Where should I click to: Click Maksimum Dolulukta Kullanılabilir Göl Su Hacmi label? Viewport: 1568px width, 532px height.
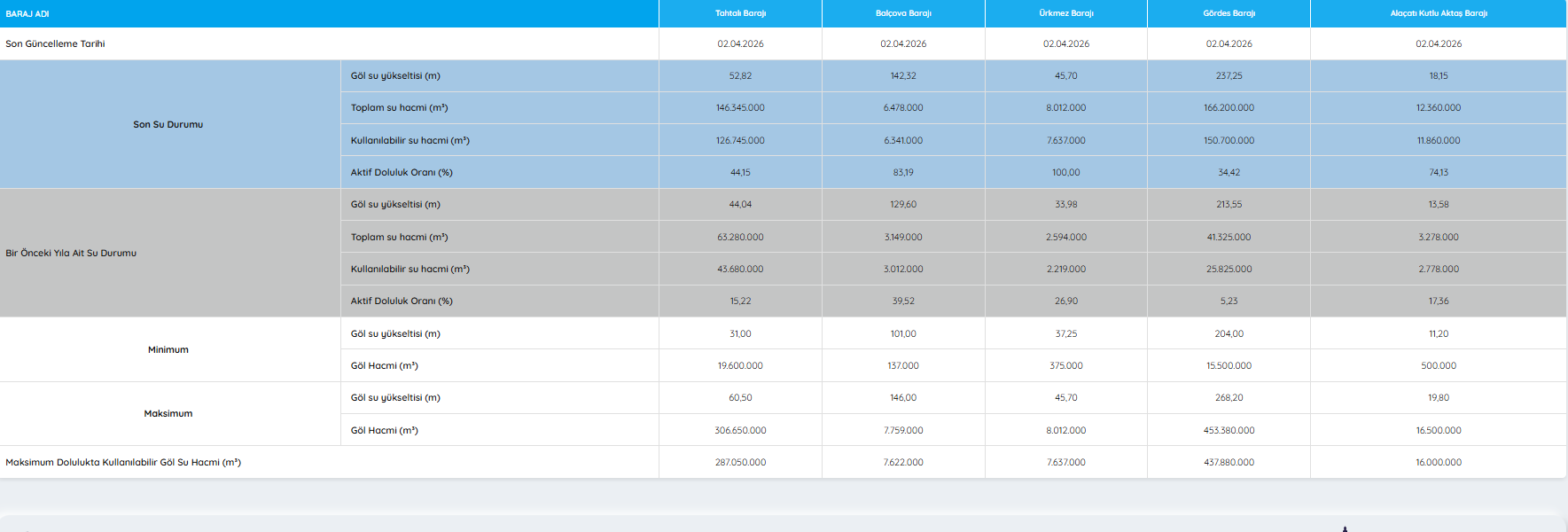point(123,462)
